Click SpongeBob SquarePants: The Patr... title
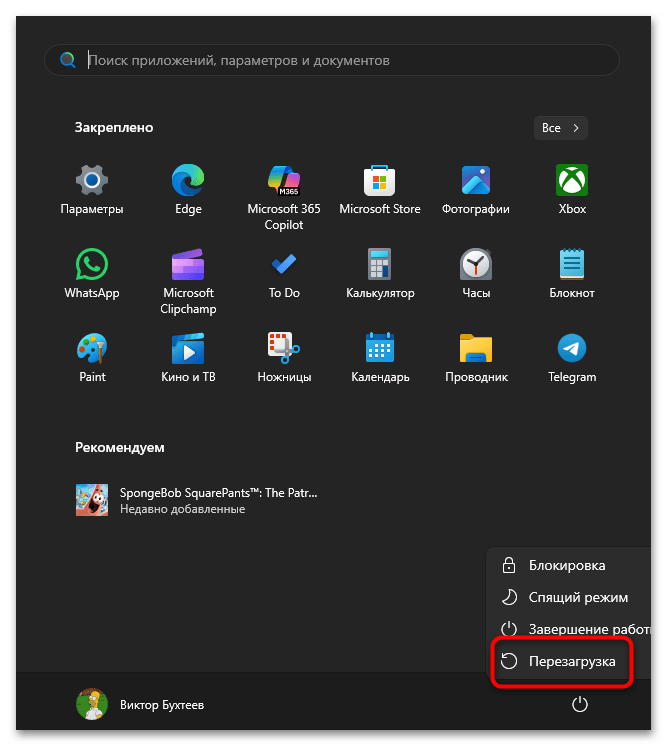The image size is (667, 746). 218,493
